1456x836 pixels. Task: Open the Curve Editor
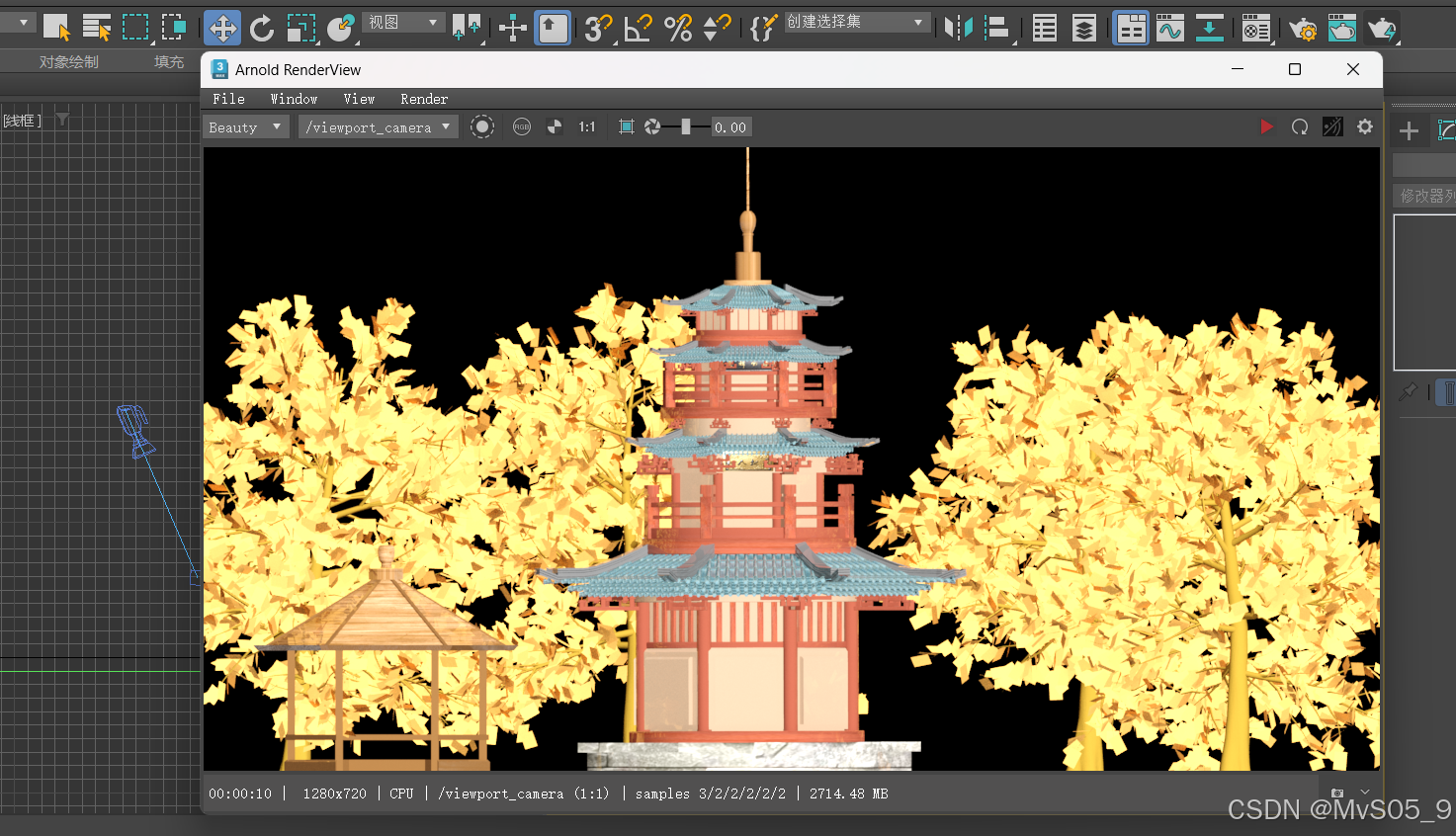pos(1170,28)
